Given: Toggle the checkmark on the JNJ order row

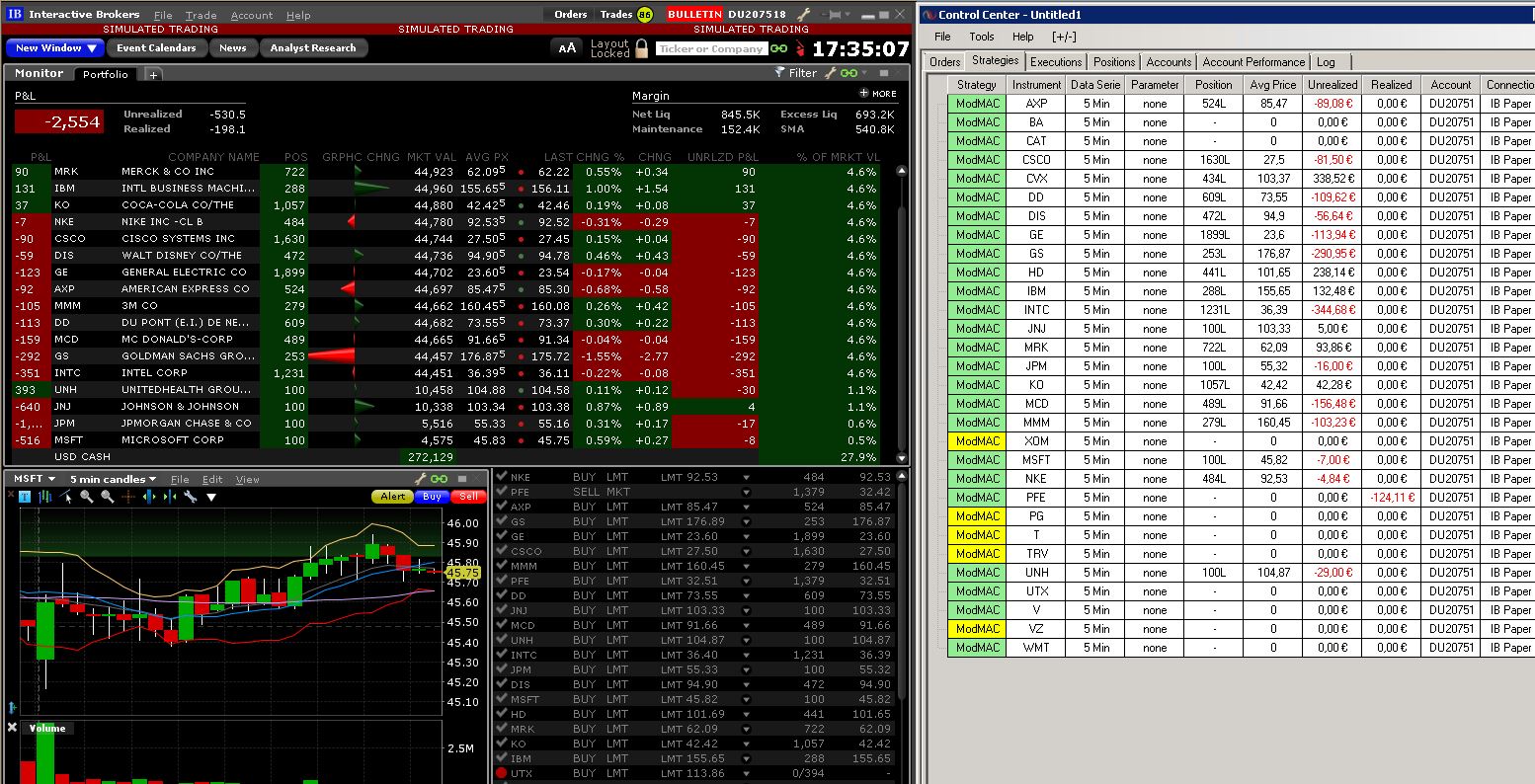Looking at the screenshot, I should click(502, 610).
